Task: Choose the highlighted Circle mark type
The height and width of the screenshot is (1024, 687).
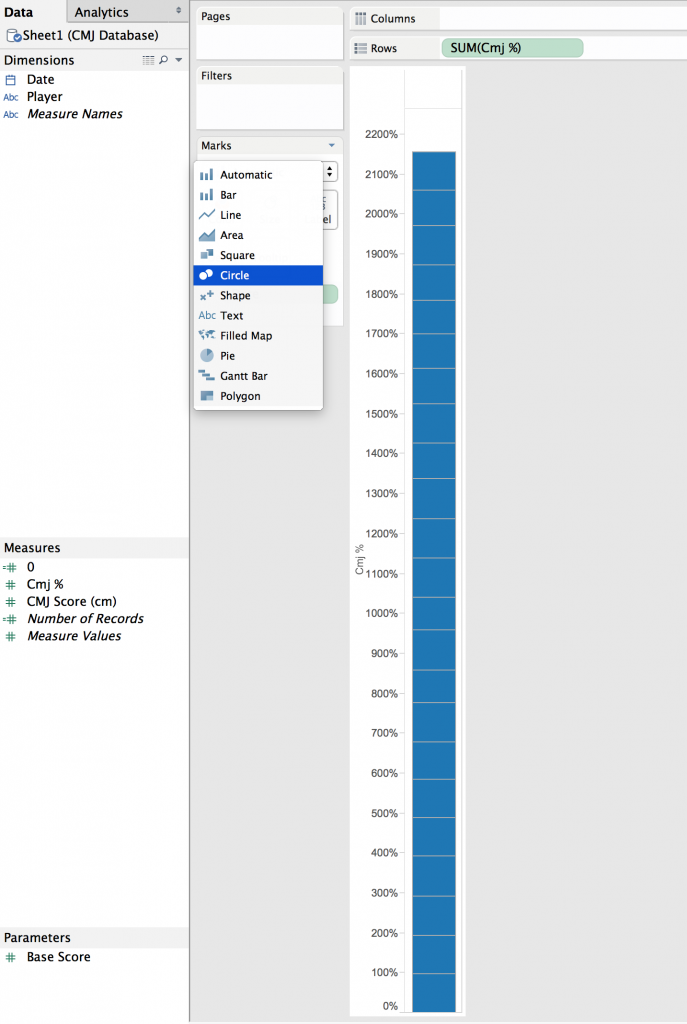Action: [x=258, y=276]
